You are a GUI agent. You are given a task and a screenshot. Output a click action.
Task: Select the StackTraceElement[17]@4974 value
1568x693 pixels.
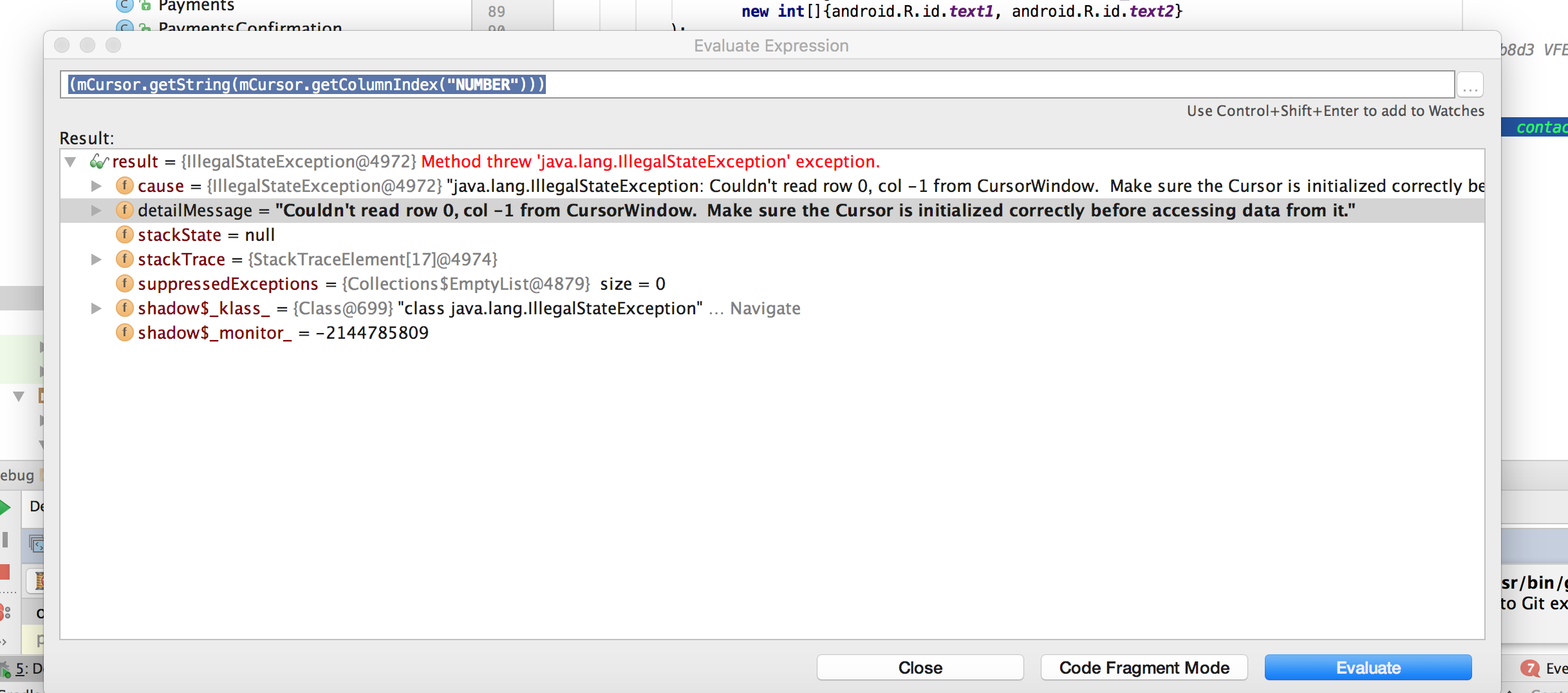pos(373,260)
